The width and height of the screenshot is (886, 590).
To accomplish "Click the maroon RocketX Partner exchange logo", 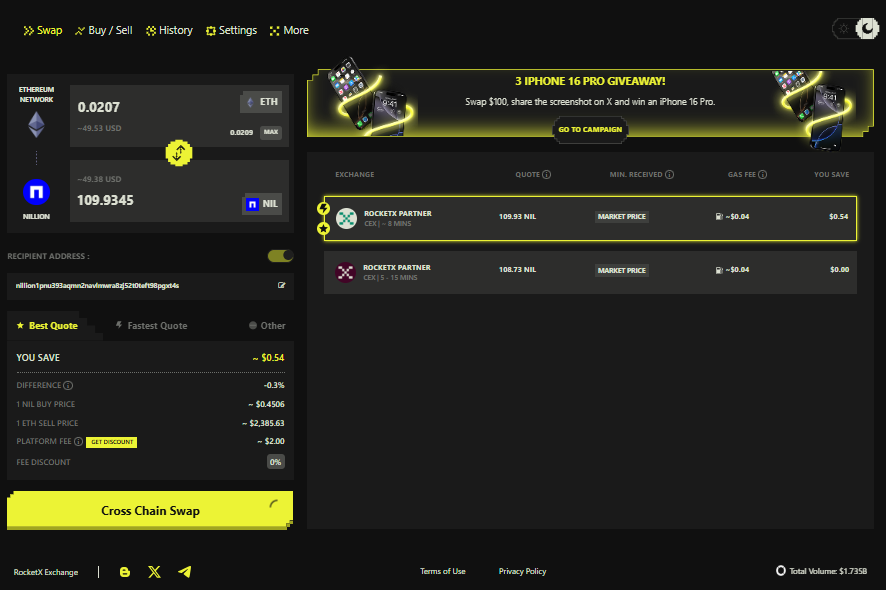I will (x=345, y=272).
